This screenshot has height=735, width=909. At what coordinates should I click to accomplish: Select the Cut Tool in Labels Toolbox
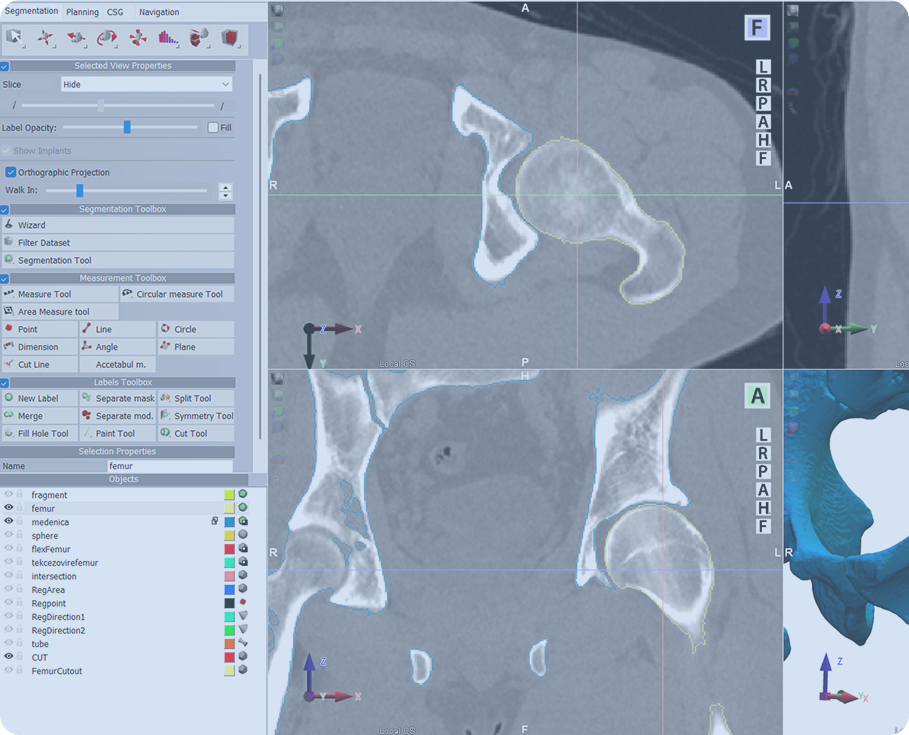pos(196,433)
